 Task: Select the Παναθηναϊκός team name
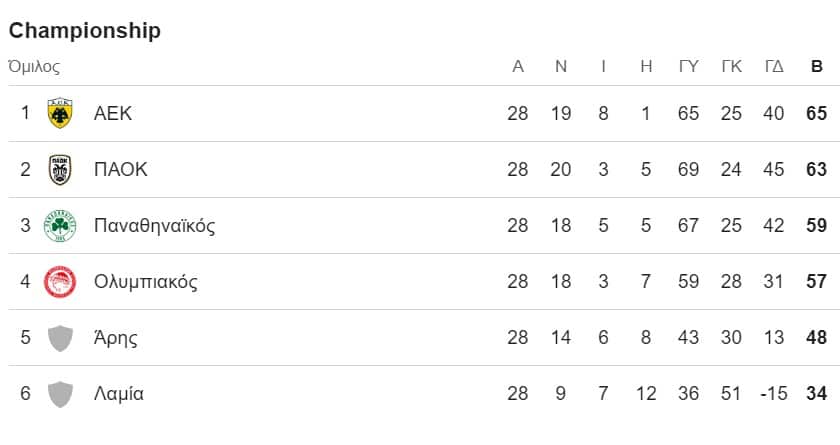154,226
